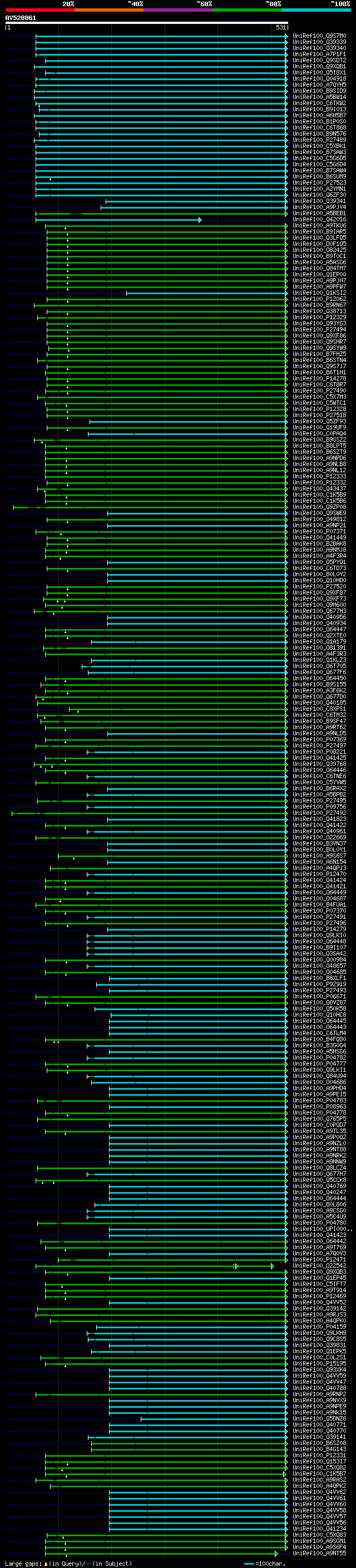
Task: Select the UniRef100_P09756 label
Action: tap(319, 807)
